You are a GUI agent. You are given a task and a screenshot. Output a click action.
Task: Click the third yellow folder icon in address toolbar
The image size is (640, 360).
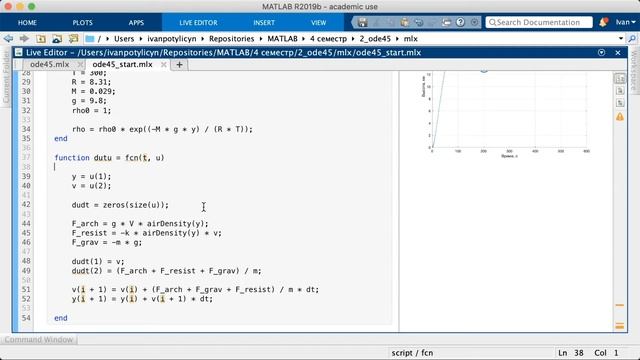pyautogui.click(x=73, y=39)
